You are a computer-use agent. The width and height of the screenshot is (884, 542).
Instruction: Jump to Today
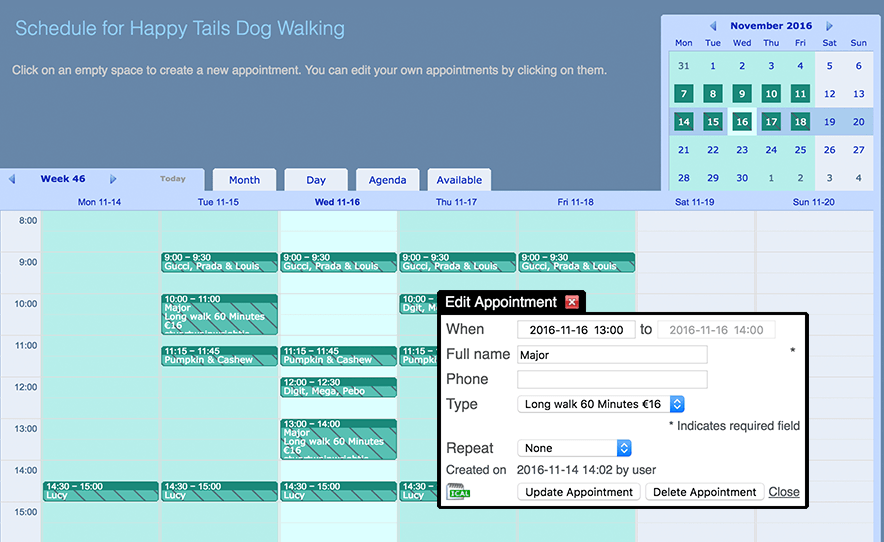pos(173,179)
